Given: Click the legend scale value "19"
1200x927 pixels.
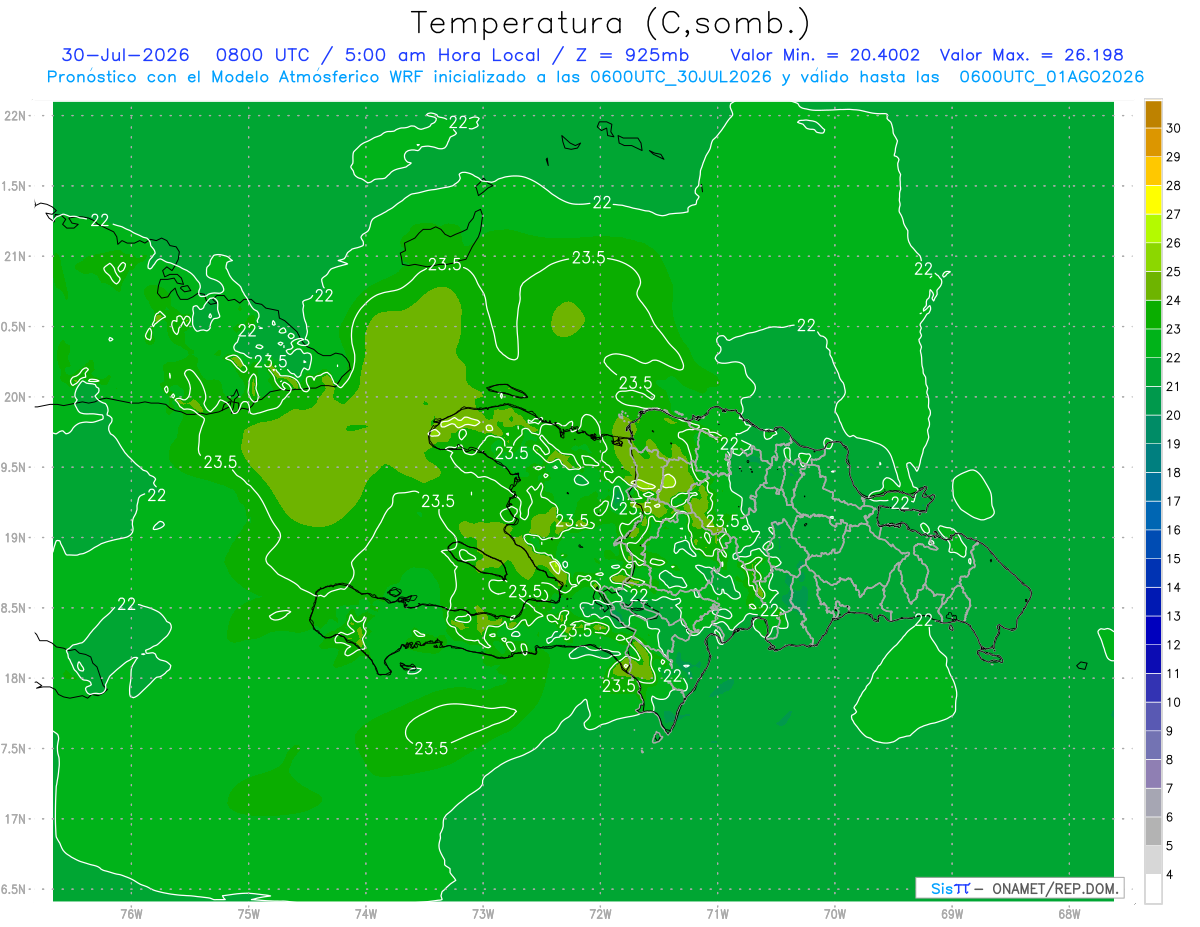Looking at the screenshot, I should (1174, 444).
